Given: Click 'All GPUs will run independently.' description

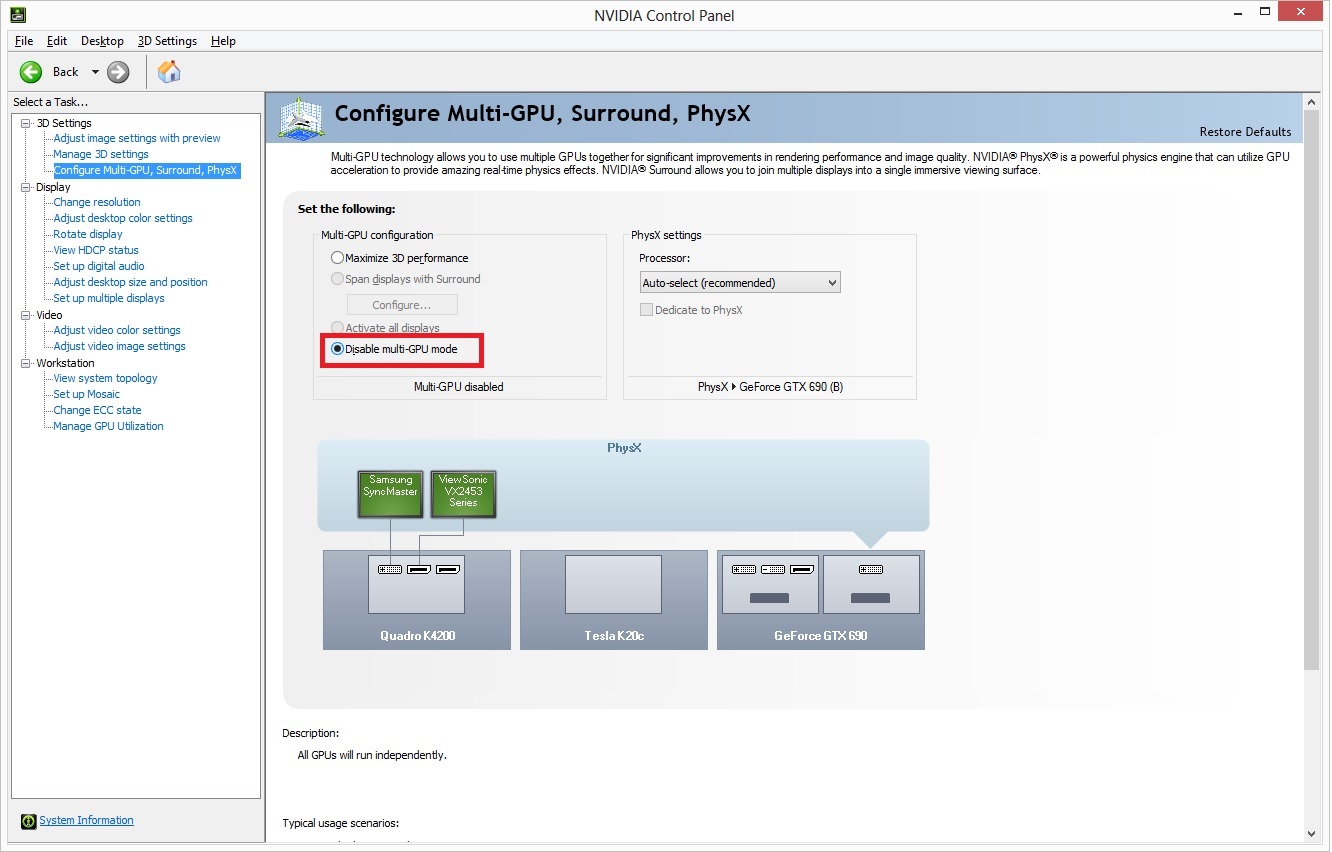Looking at the screenshot, I should (372, 755).
